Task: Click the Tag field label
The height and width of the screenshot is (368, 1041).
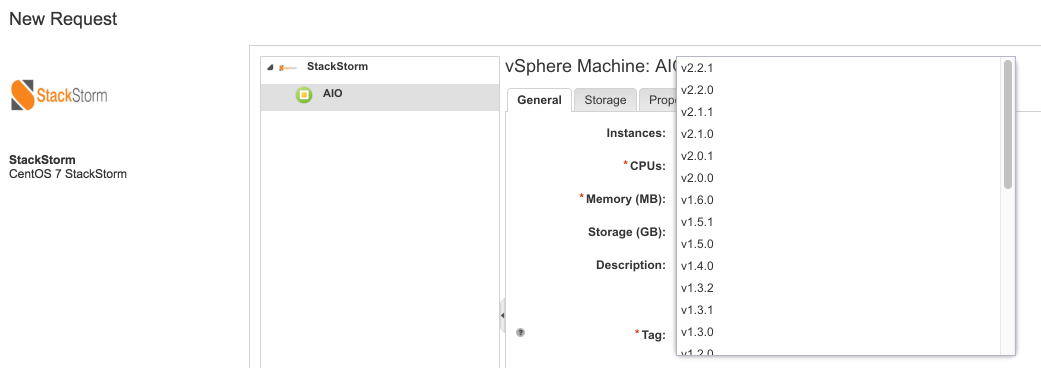Action: (653, 335)
